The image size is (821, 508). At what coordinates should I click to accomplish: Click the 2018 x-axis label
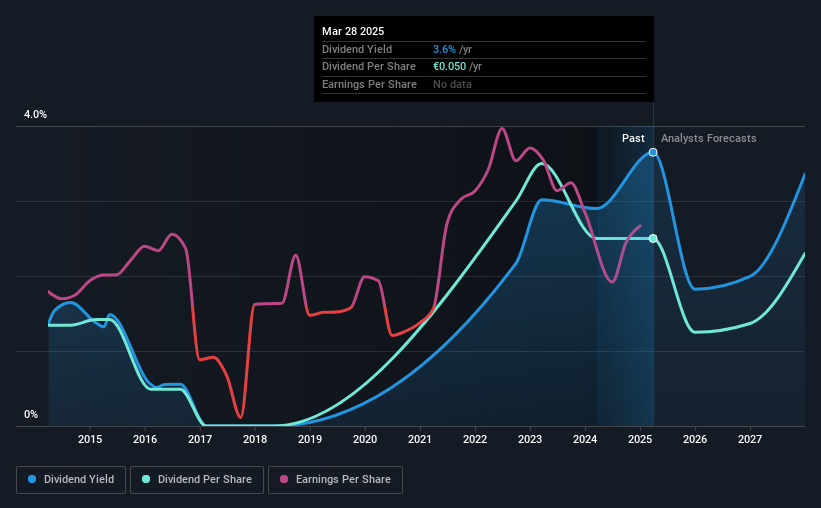[255, 439]
